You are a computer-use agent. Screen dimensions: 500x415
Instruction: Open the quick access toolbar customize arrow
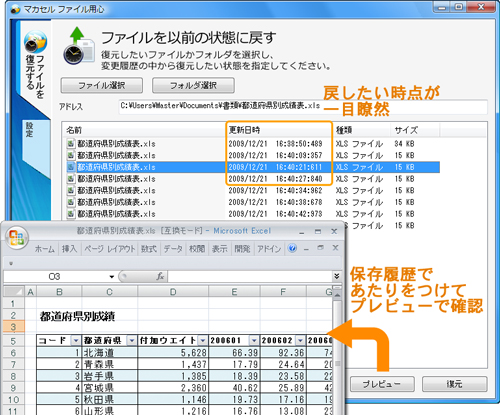[x=11, y=263]
